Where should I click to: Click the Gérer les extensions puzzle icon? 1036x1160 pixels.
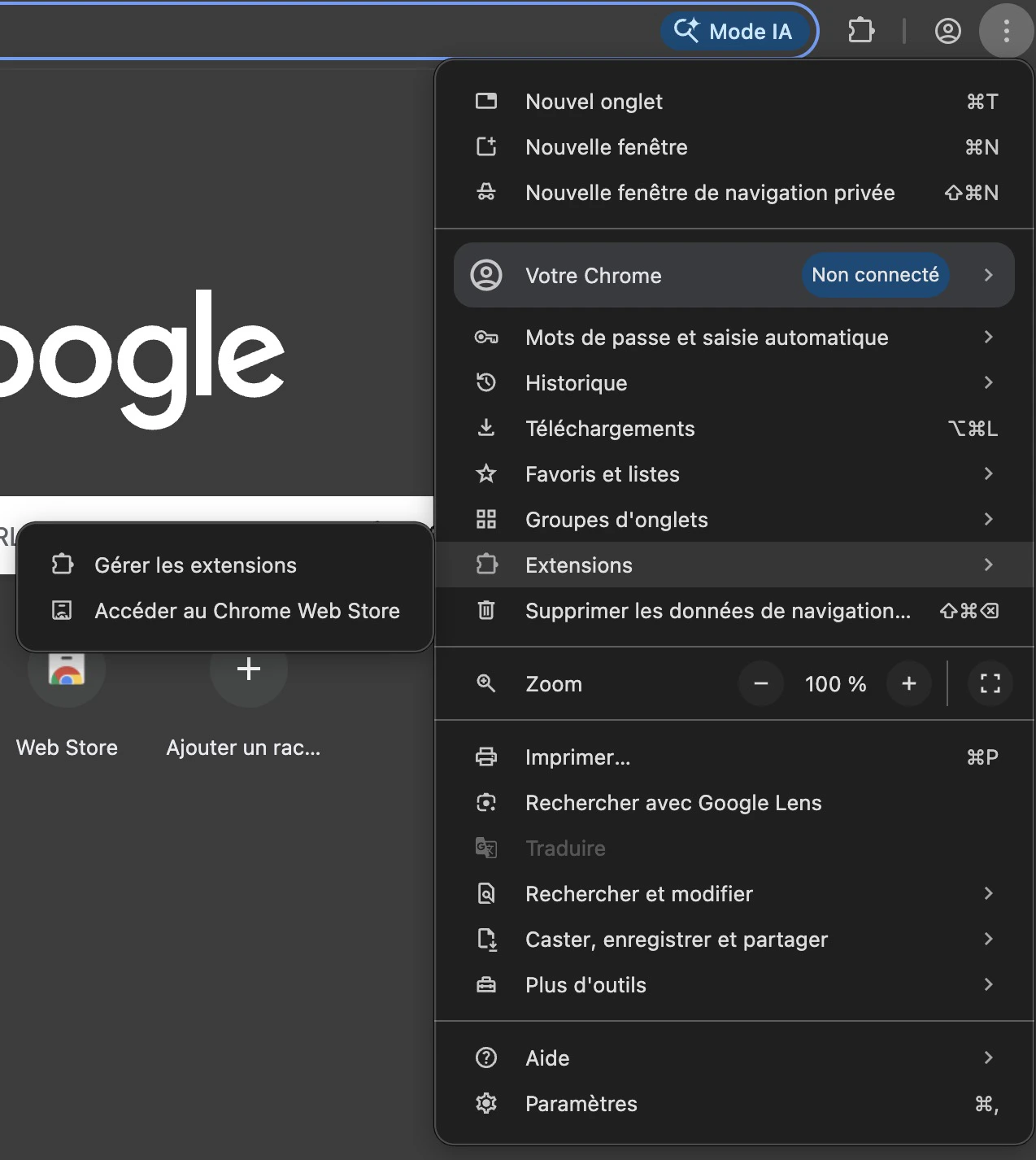(x=63, y=565)
